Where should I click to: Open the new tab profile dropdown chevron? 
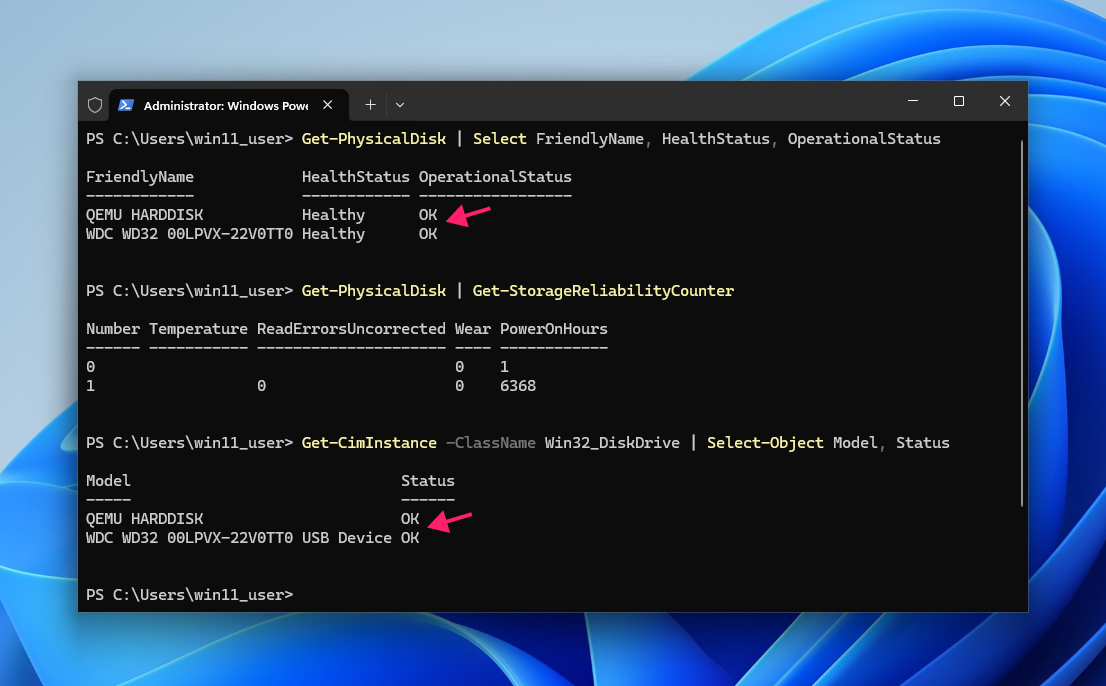(400, 105)
